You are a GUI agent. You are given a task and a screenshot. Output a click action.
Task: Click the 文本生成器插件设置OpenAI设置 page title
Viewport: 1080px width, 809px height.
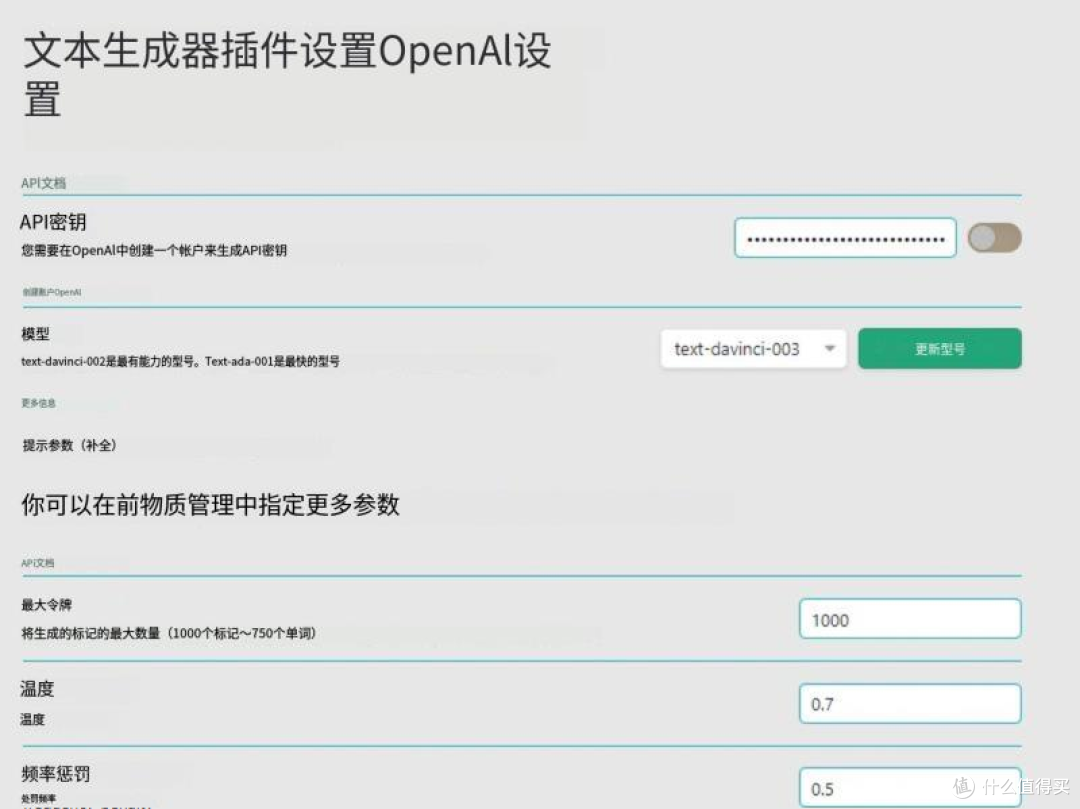pos(287,75)
